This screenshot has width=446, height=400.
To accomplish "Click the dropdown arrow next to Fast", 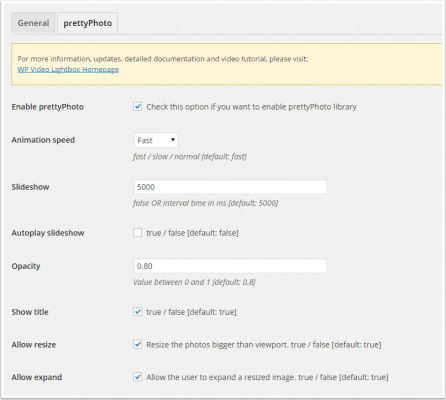I will pos(173,140).
